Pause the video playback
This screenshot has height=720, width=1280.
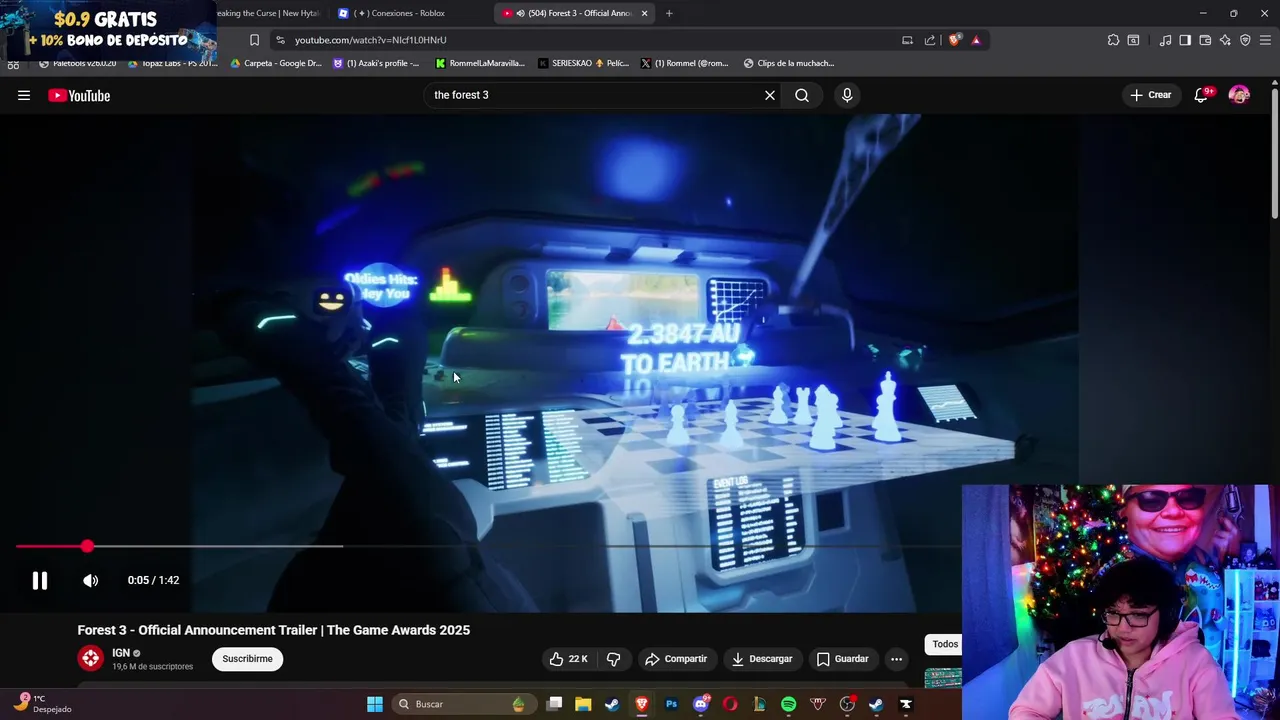[x=40, y=580]
